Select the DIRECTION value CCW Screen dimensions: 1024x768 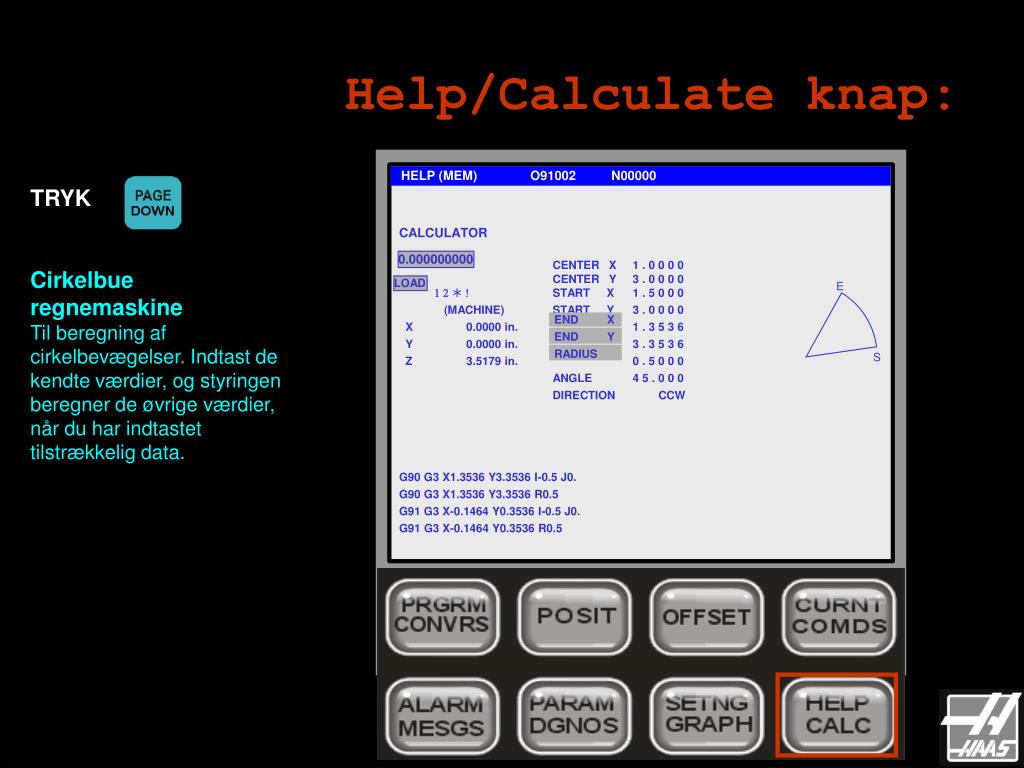(x=671, y=395)
